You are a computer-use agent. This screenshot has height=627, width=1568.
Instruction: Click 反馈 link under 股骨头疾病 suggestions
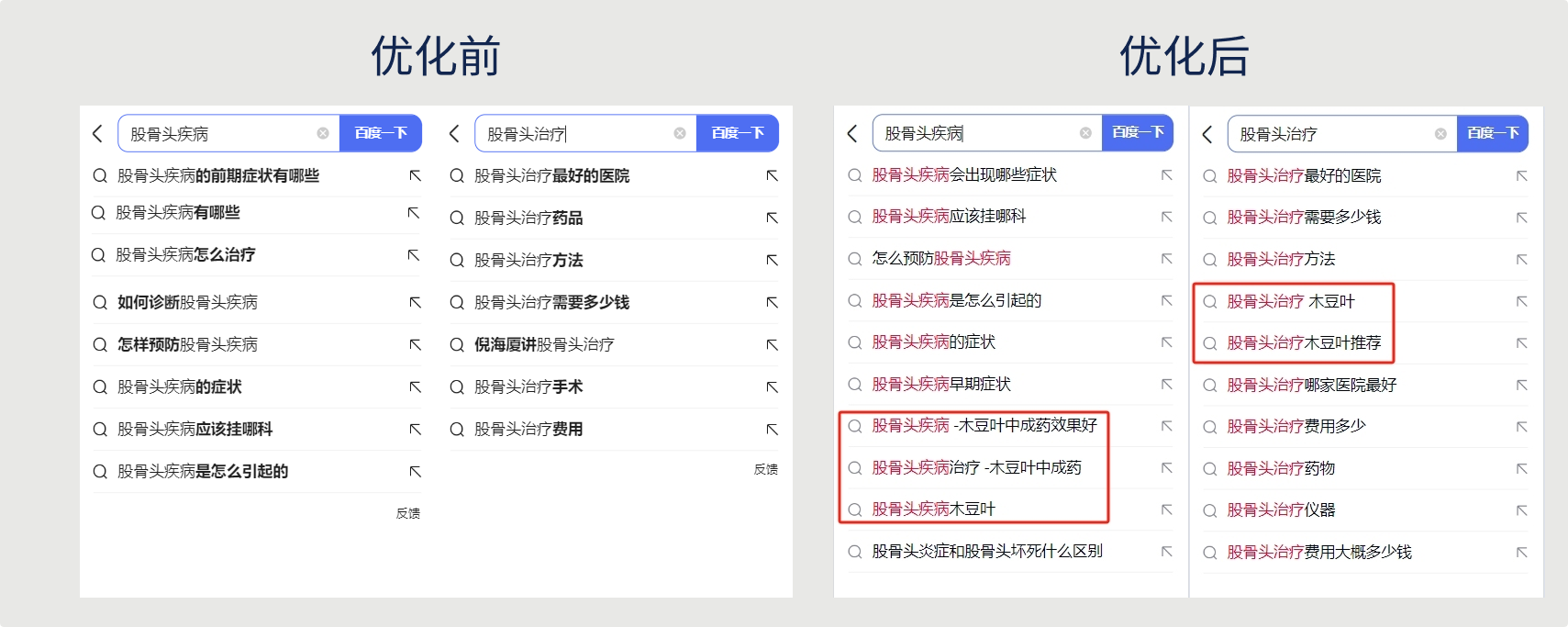408,513
